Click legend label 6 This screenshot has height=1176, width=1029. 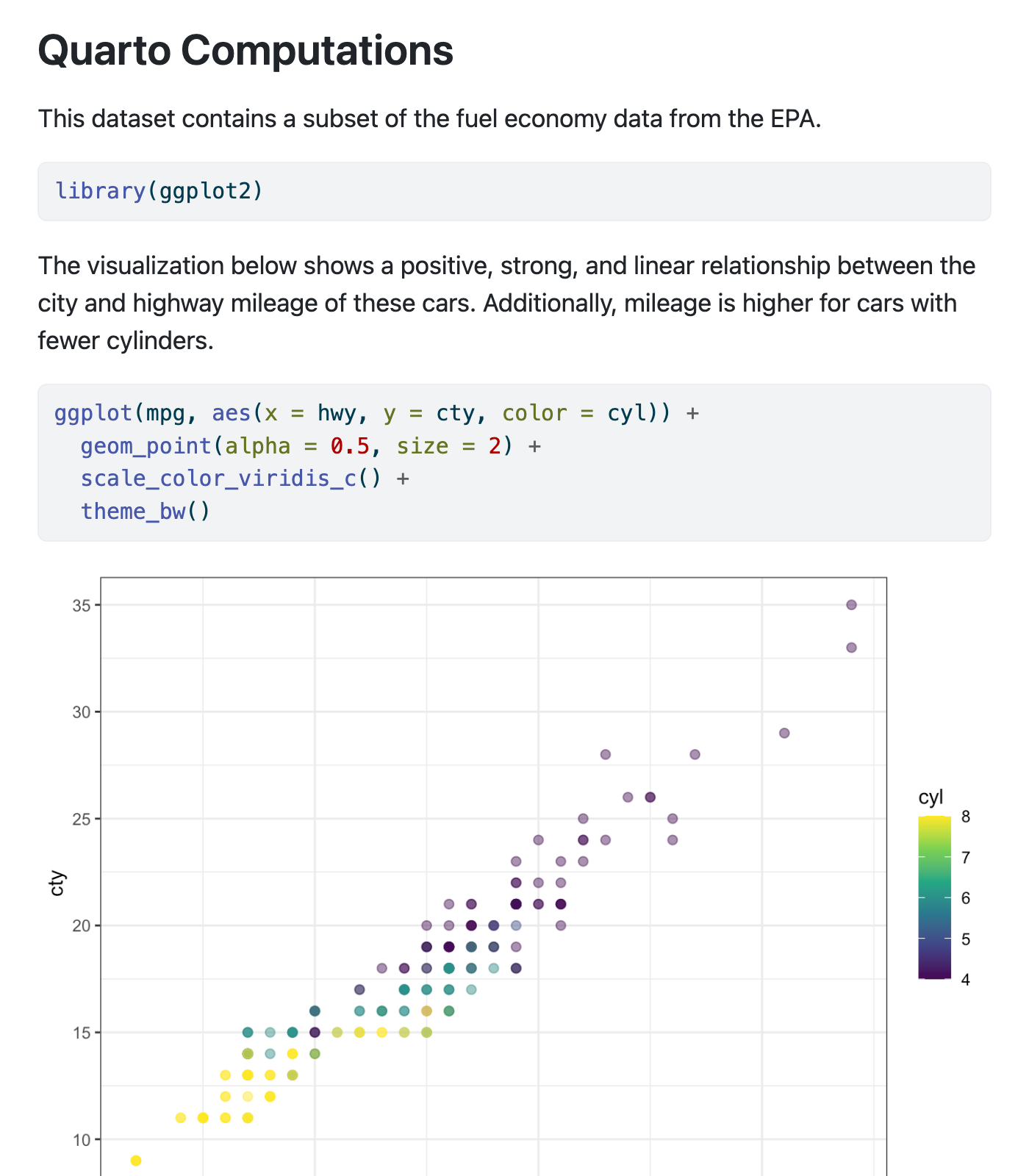point(965,898)
